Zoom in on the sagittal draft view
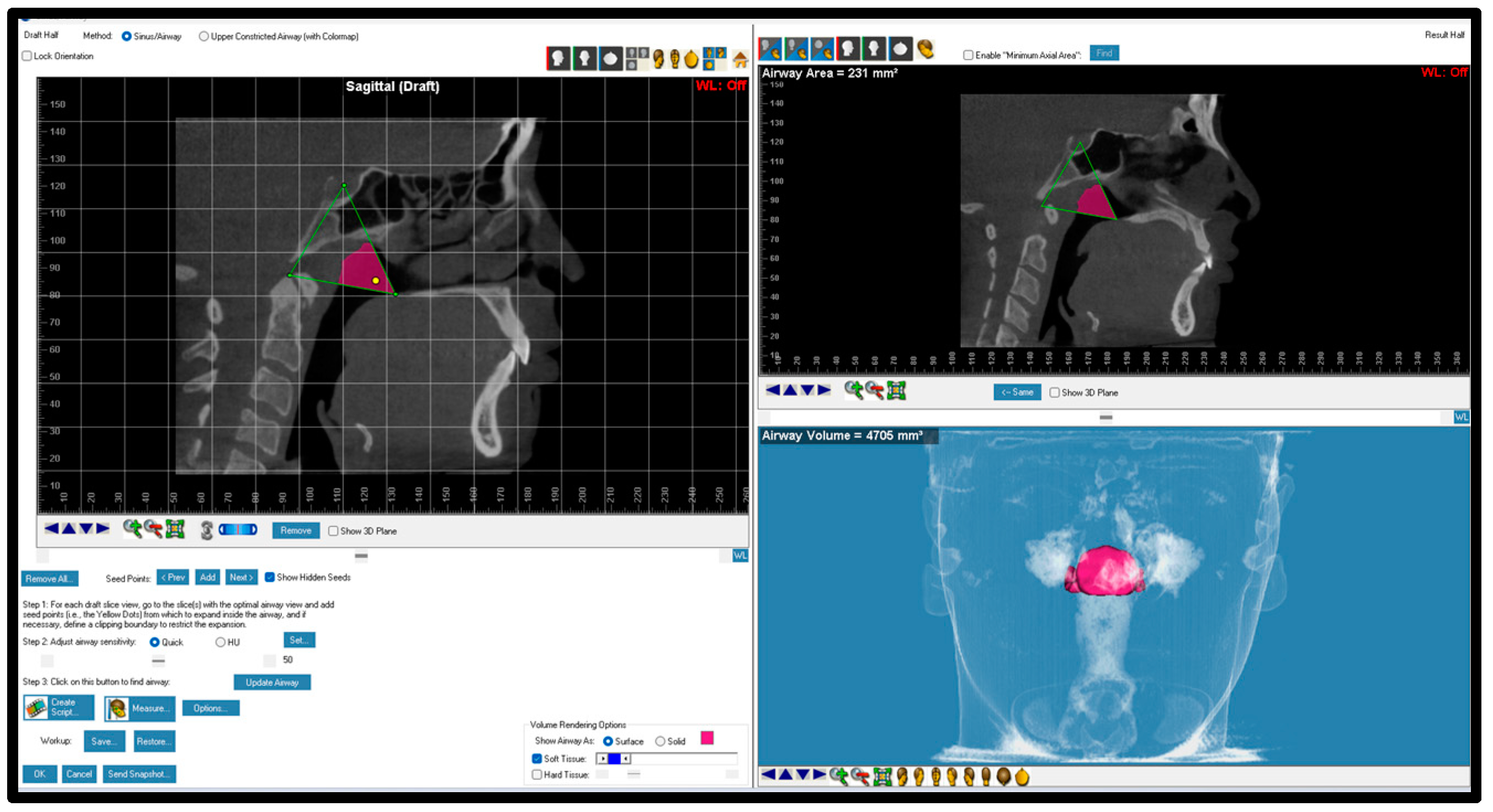Image resolution: width=1493 pixels, height=812 pixels. coord(132,529)
